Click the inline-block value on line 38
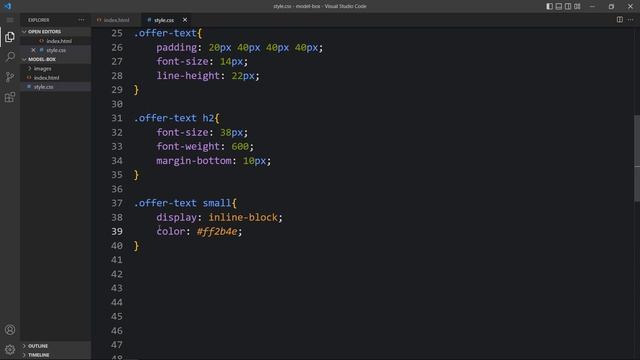The width and height of the screenshot is (640, 360). tap(243, 217)
